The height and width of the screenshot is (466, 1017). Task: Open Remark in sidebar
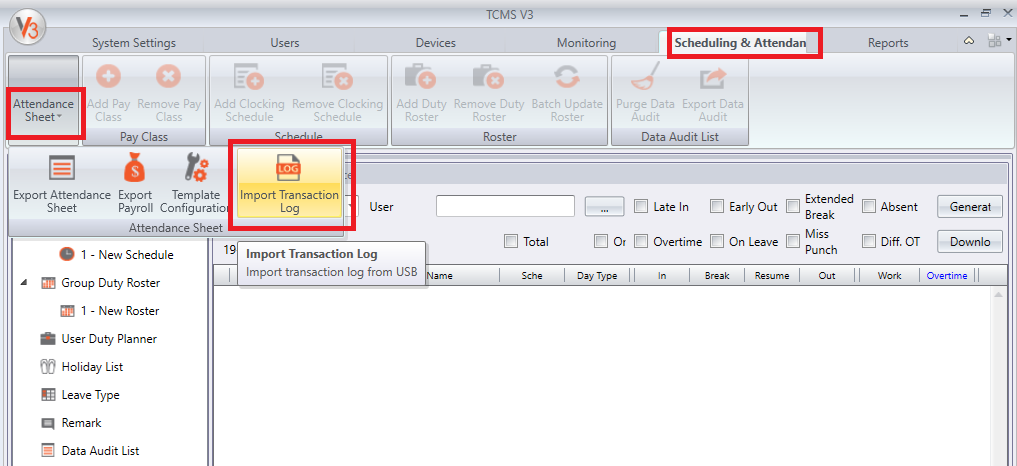coord(71,423)
